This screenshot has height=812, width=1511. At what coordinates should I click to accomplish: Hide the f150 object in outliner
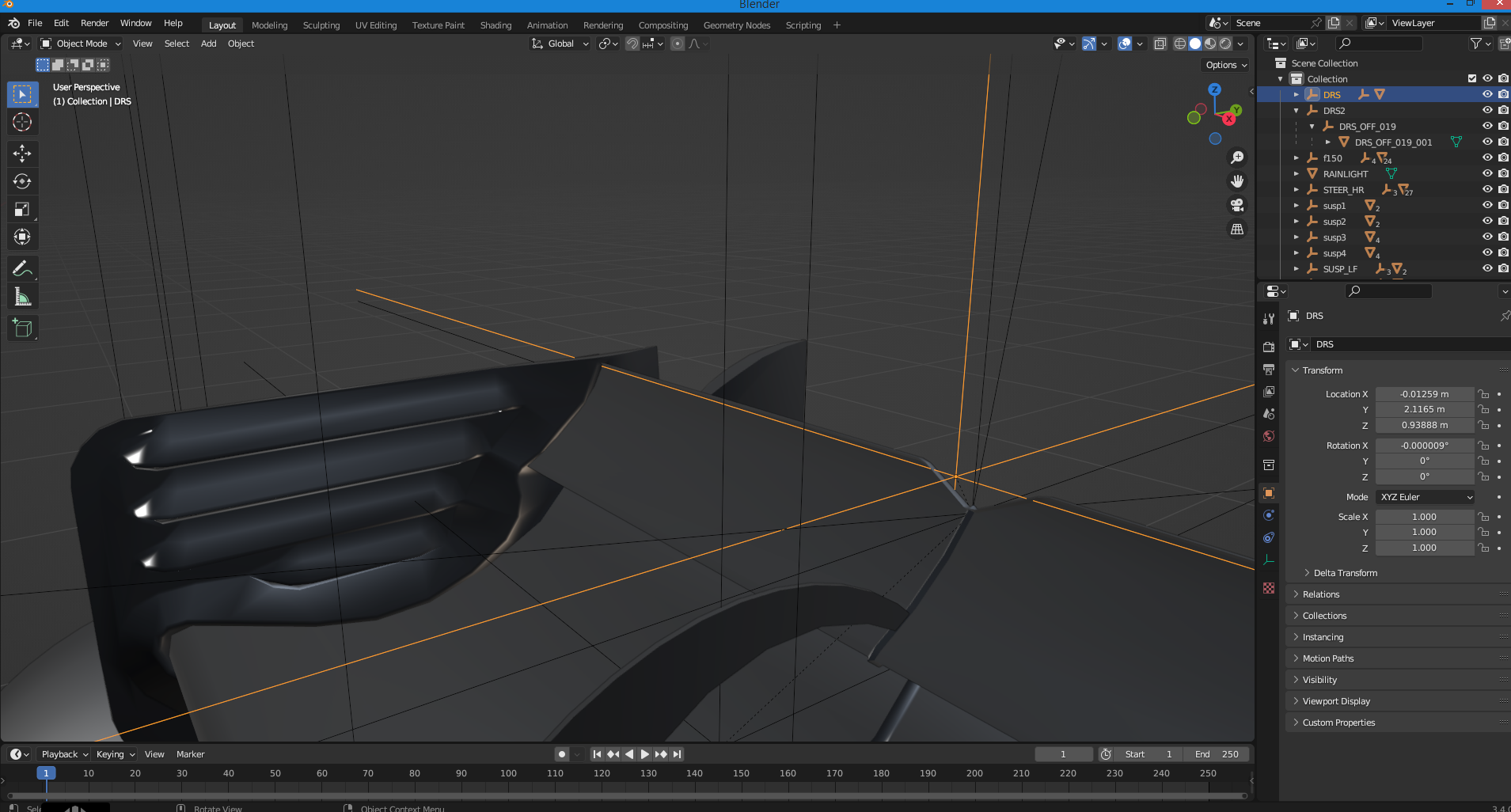pyautogui.click(x=1487, y=157)
